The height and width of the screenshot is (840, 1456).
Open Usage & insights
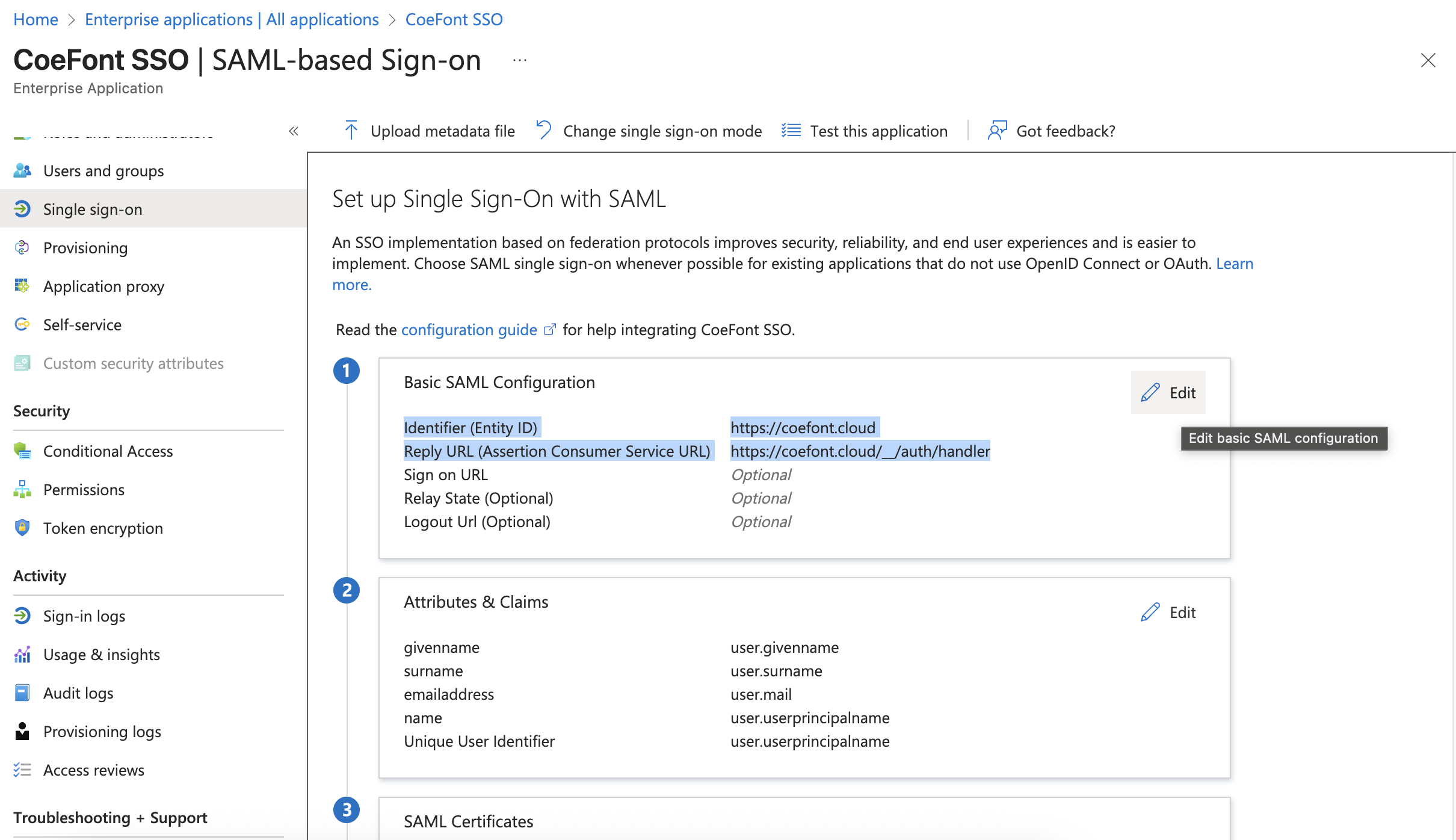click(153, 655)
